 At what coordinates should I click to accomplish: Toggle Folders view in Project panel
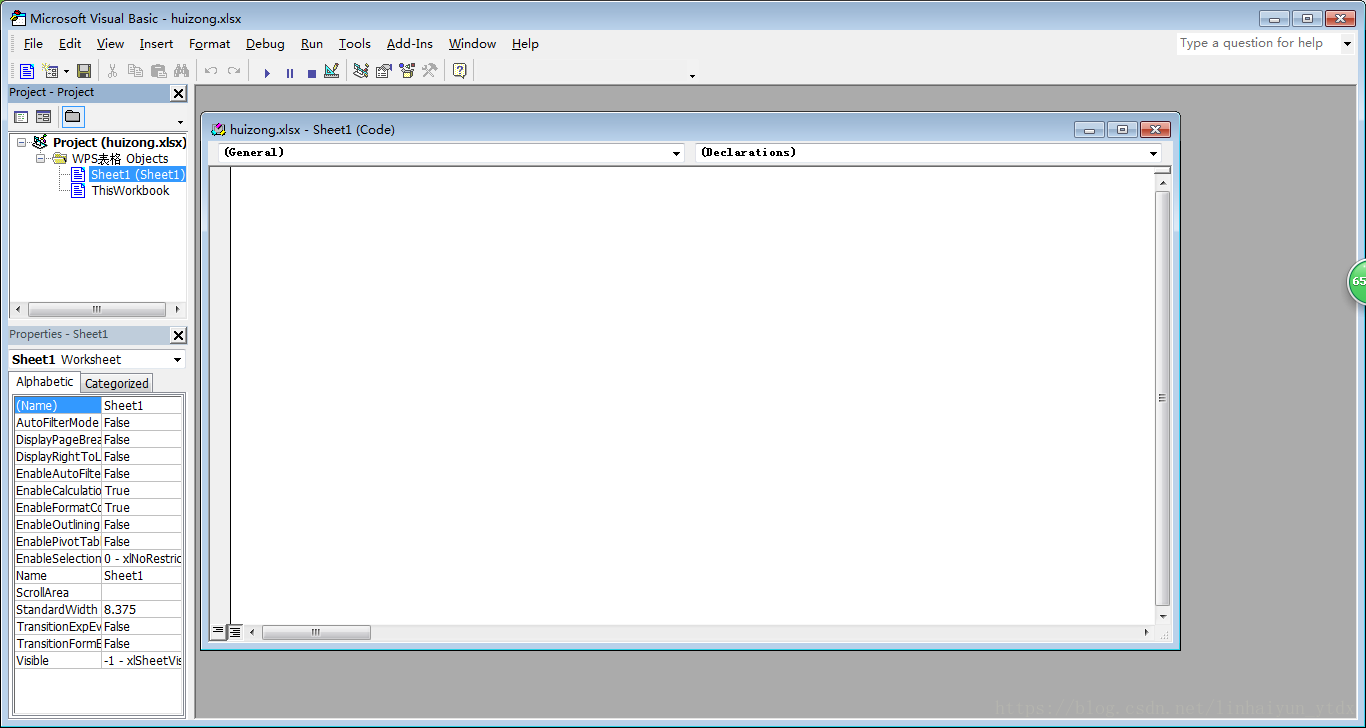[73, 117]
